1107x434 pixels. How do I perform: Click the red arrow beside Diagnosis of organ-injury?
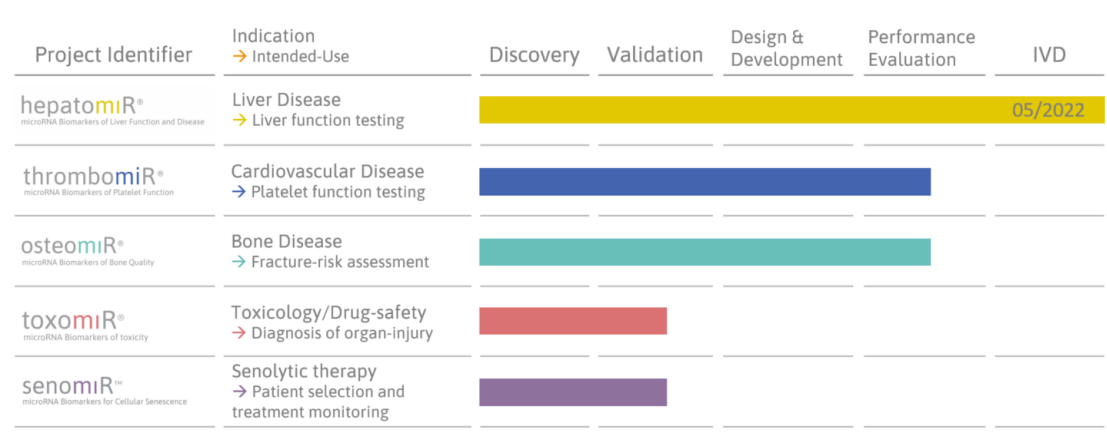click(x=238, y=334)
